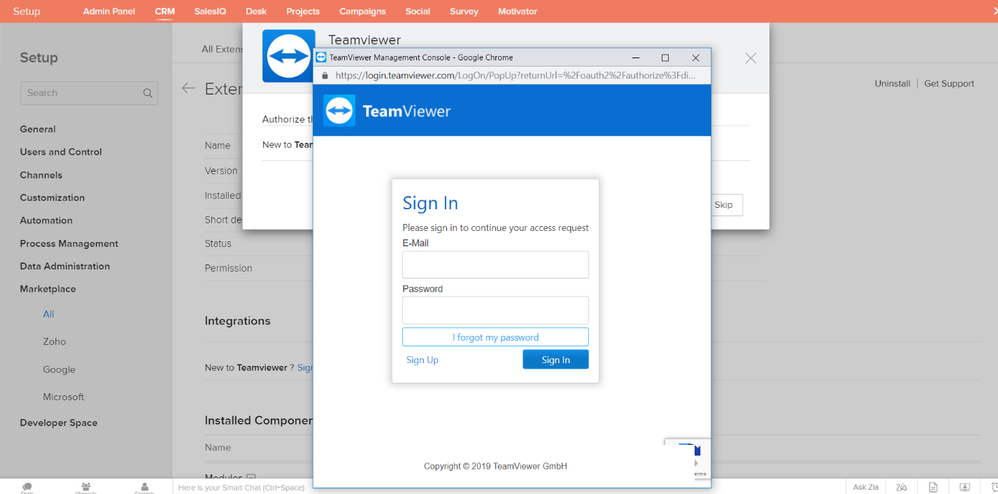Image resolution: width=998 pixels, height=494 pixels.
Task: Click the Setup search field
Action: (89, 93)
